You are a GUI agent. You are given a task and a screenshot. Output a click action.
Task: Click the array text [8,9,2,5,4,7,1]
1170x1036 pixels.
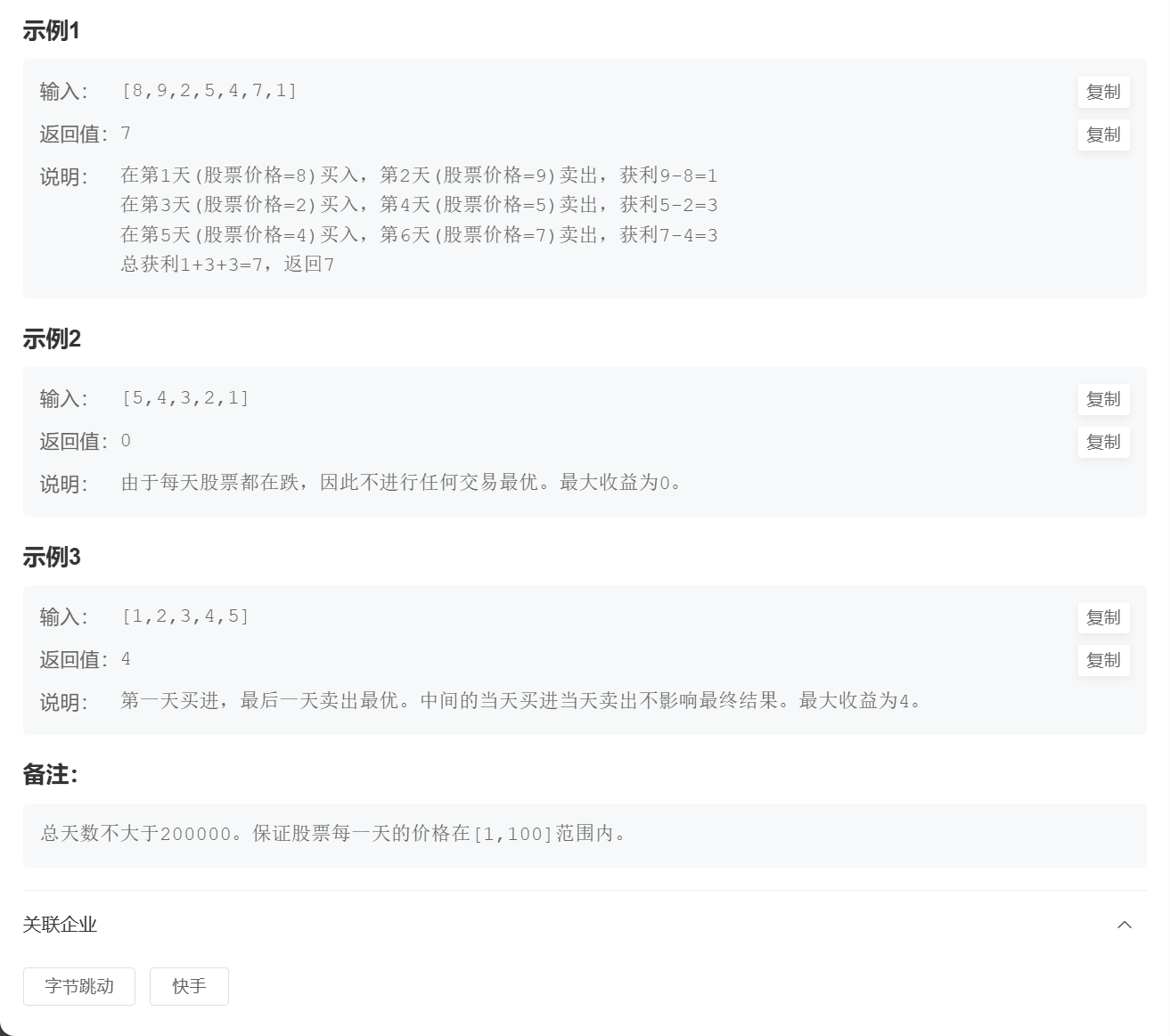(x=209, y=91)
